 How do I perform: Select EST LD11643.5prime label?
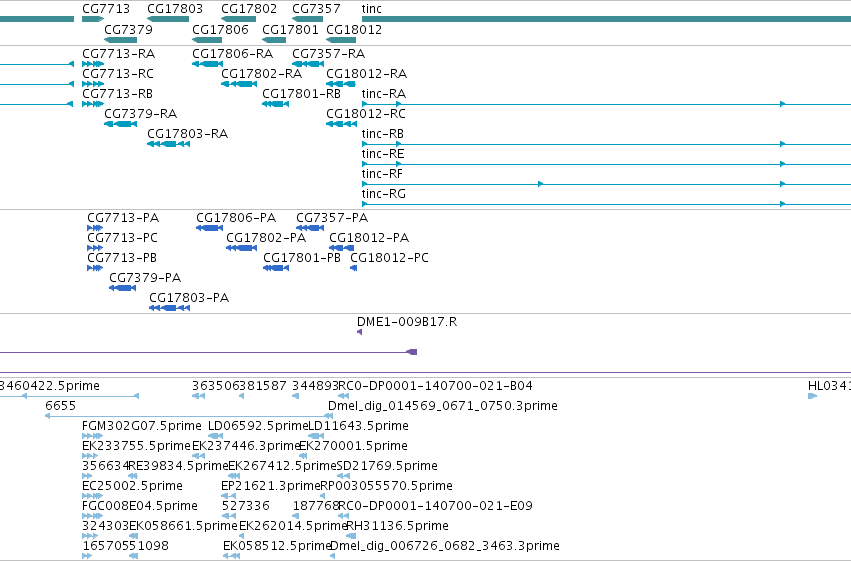358,426
